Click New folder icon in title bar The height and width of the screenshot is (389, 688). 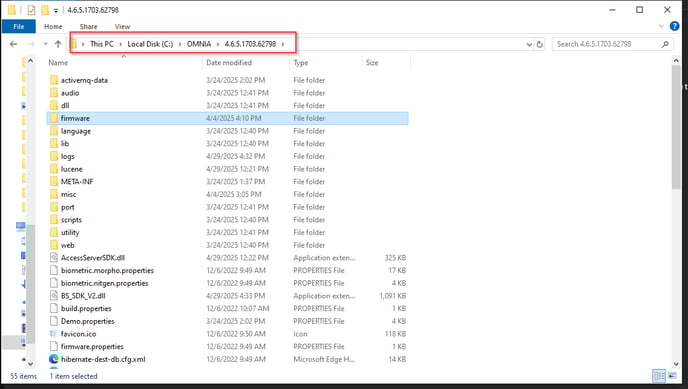pos(44,10)
